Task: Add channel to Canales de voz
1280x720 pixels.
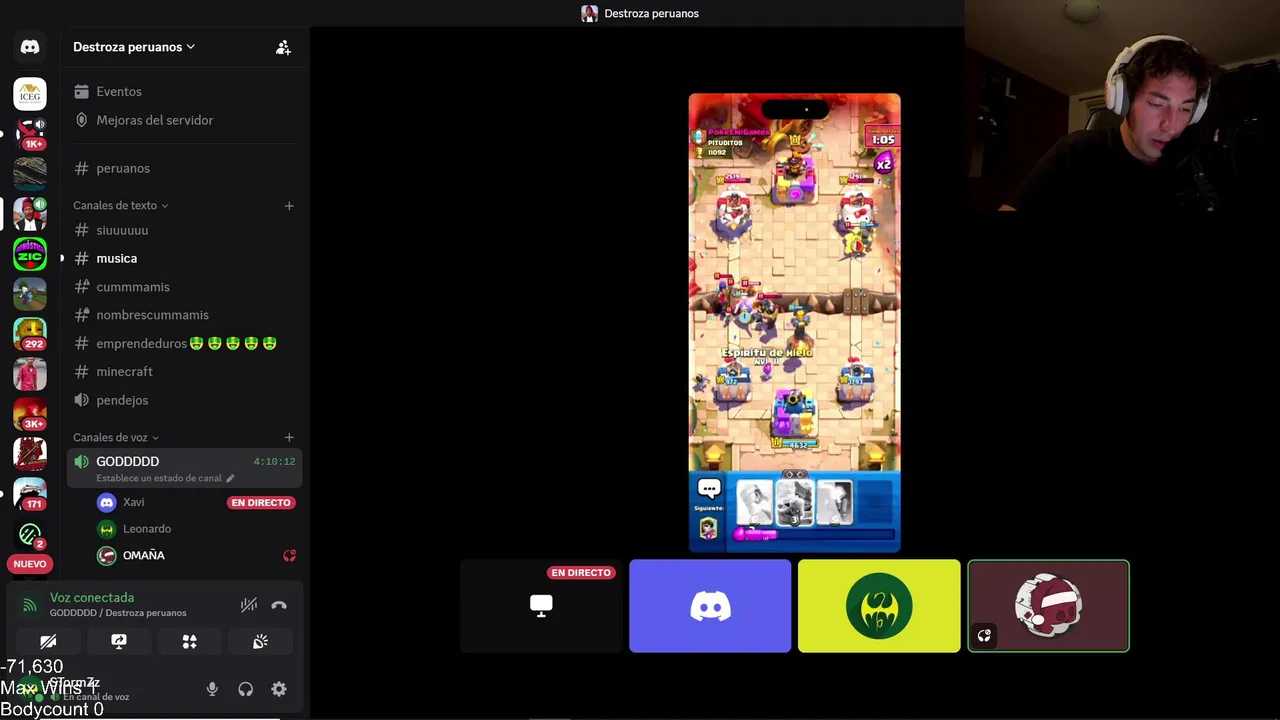Action: (x=289, y=437)
